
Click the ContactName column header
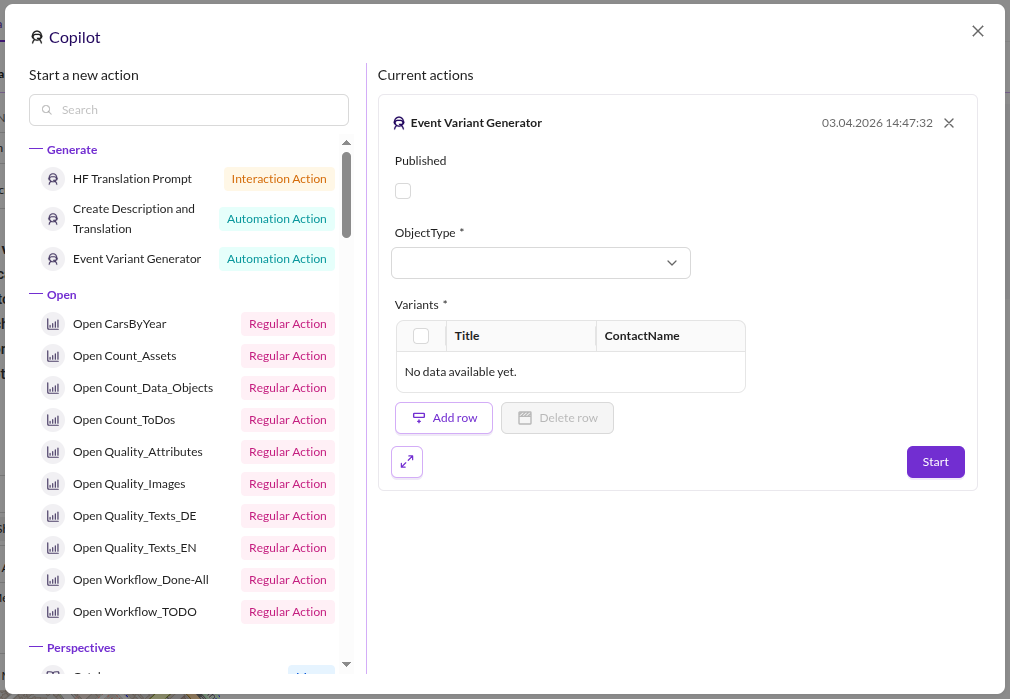click(671, 336)
